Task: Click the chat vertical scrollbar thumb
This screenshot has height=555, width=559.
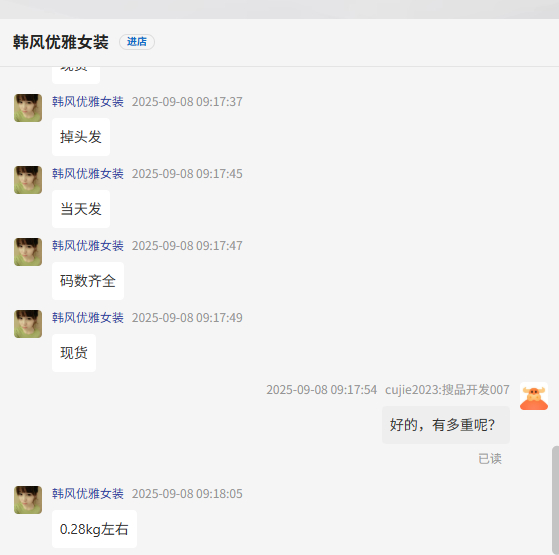Action: coord(555,500)
